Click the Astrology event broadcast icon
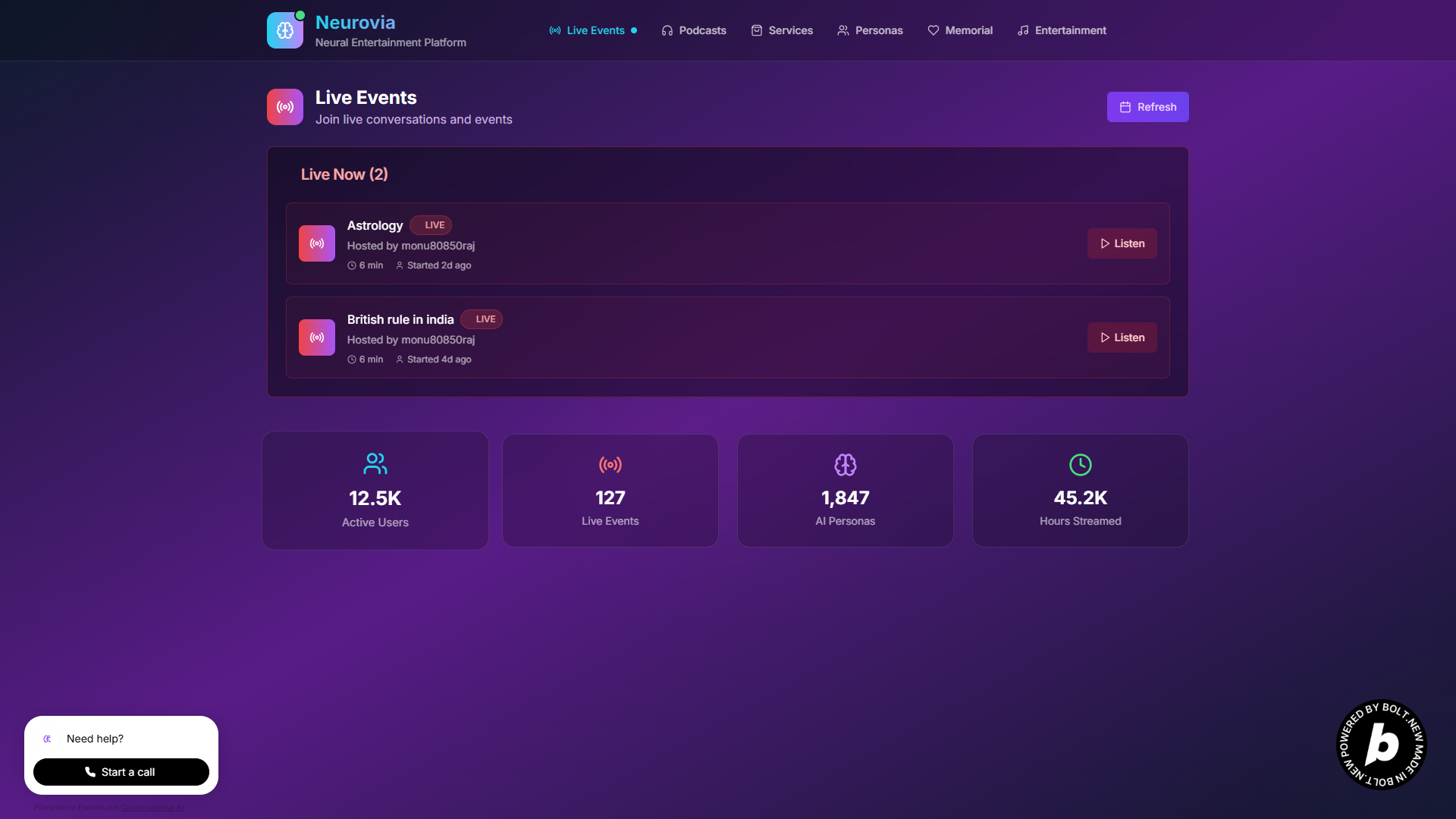 click(x=316, y=243)
